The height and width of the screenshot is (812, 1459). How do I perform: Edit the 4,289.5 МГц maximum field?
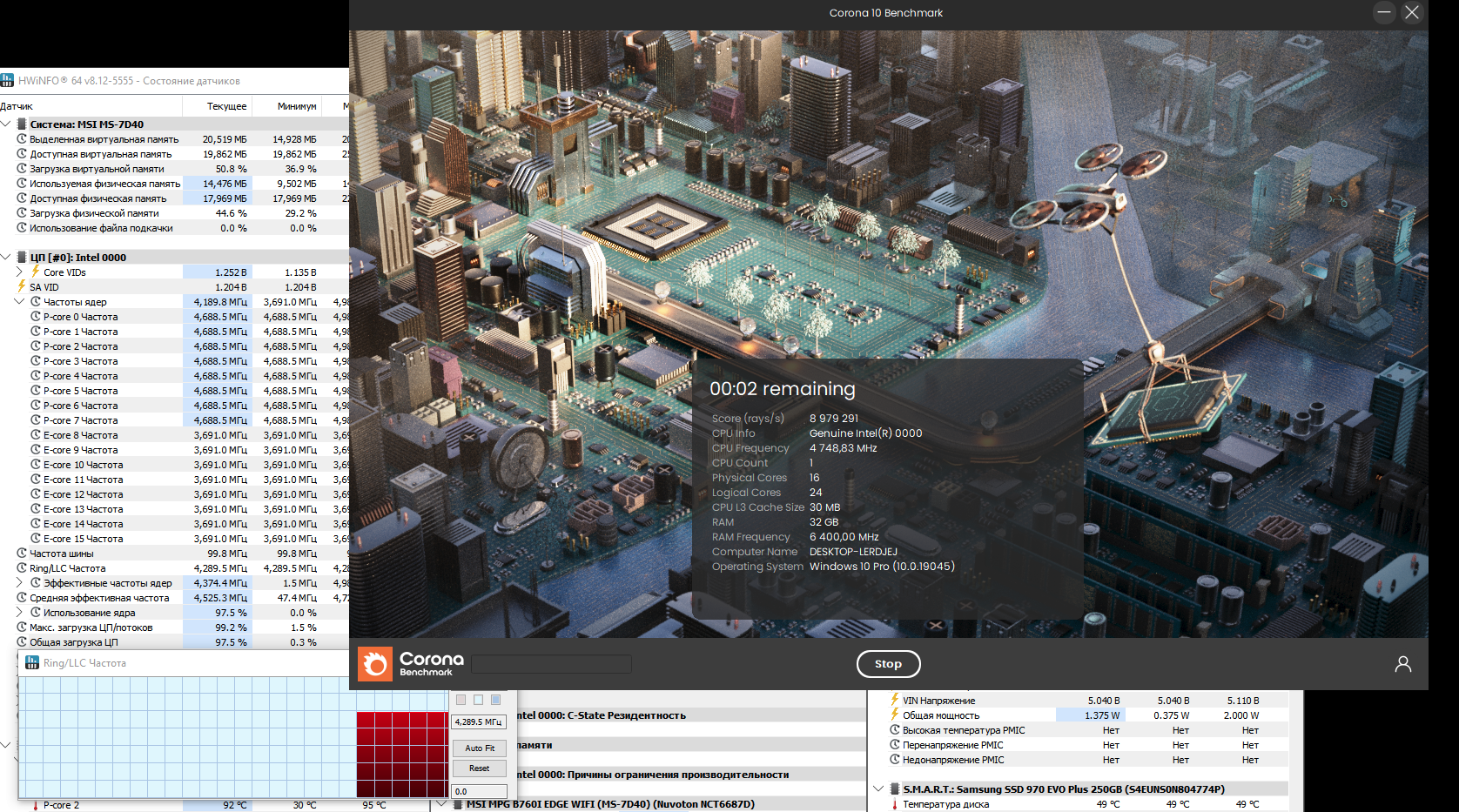coord(479,721)
